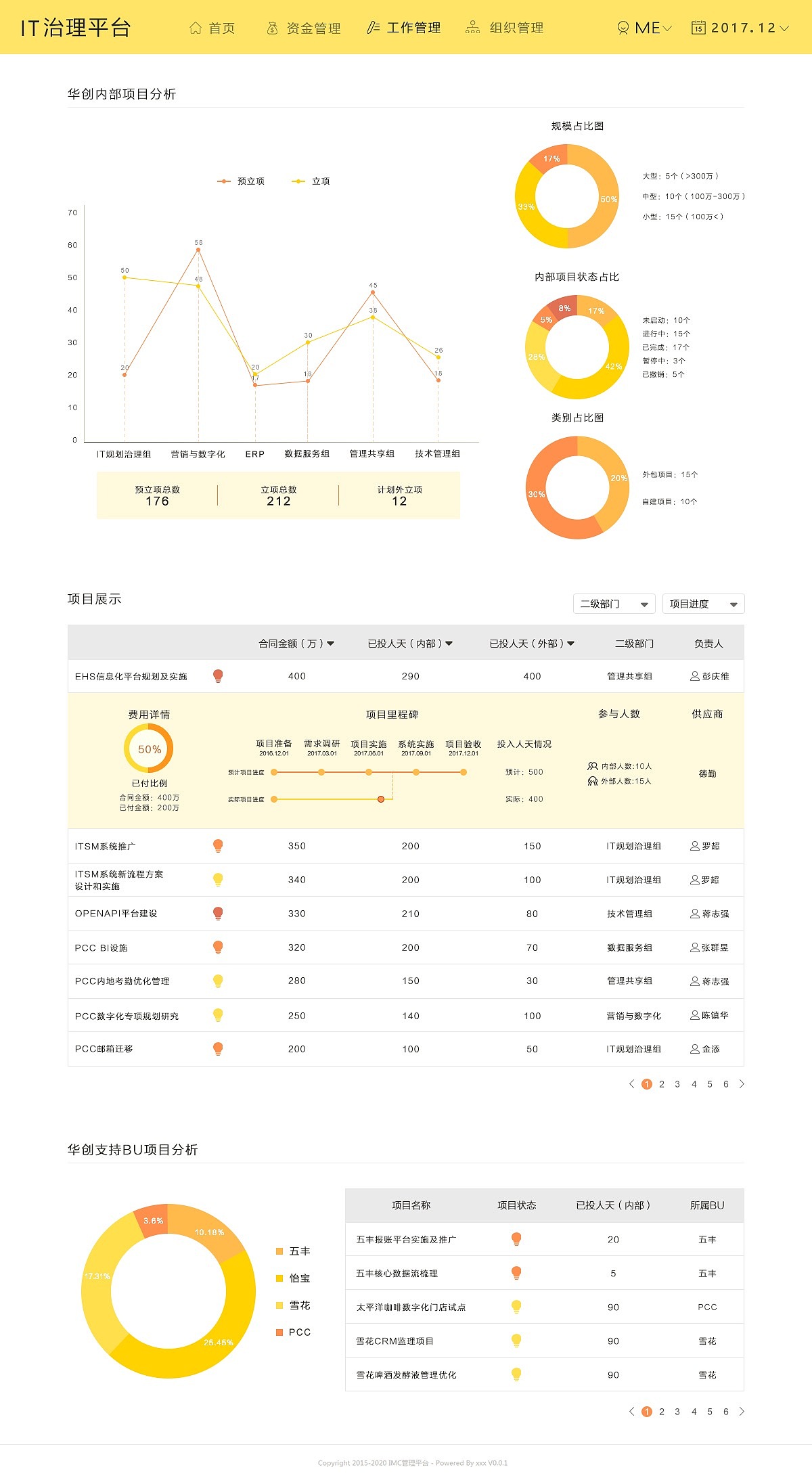Open the 二级部门 filter dropdown
Image resolution: width=812 pixels, height=1478 pixels.
(614, 604)
